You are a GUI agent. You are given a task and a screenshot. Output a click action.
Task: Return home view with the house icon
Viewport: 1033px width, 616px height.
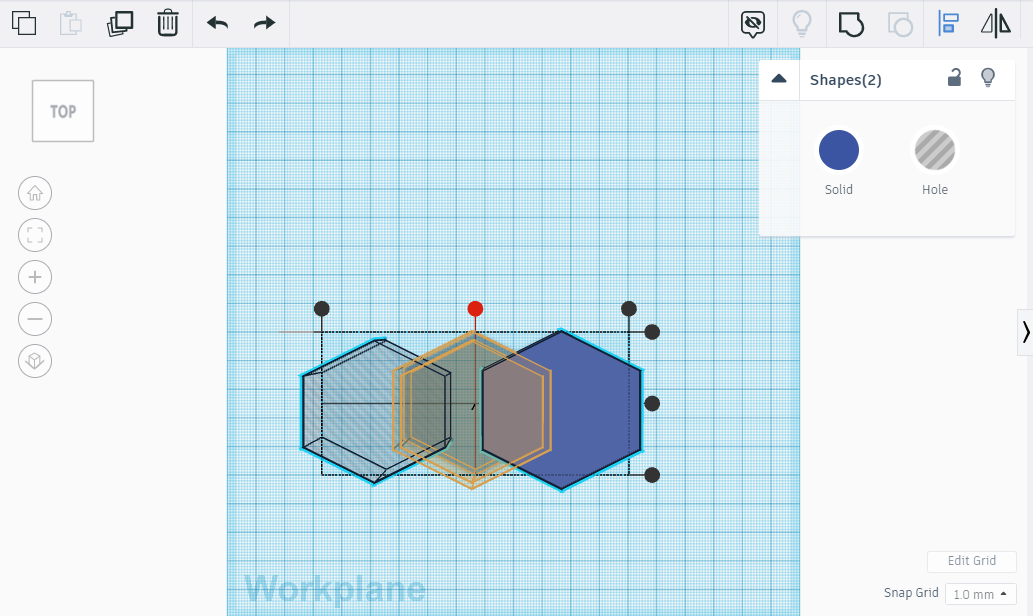click(35, 193)
